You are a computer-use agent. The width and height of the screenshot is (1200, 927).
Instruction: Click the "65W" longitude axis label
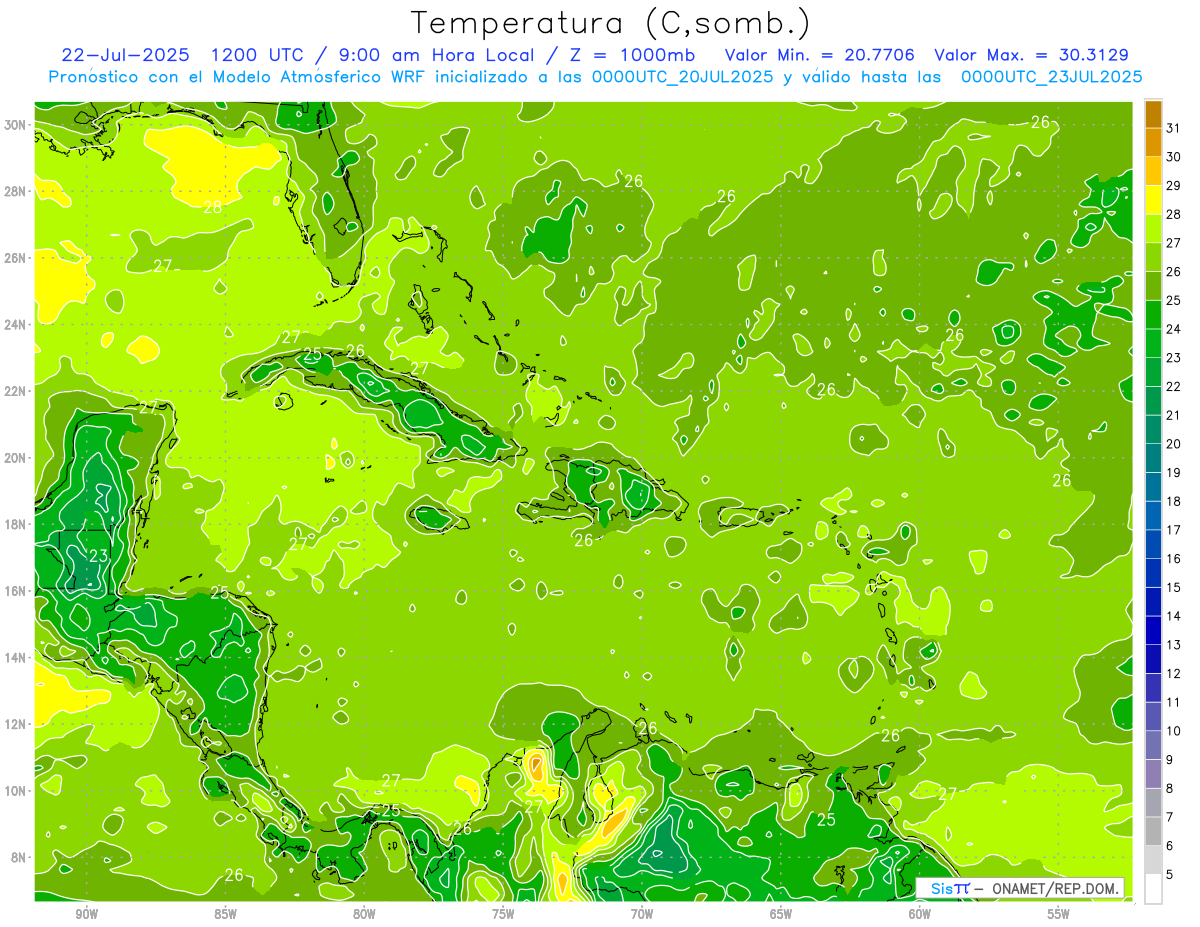pos(781,915)
